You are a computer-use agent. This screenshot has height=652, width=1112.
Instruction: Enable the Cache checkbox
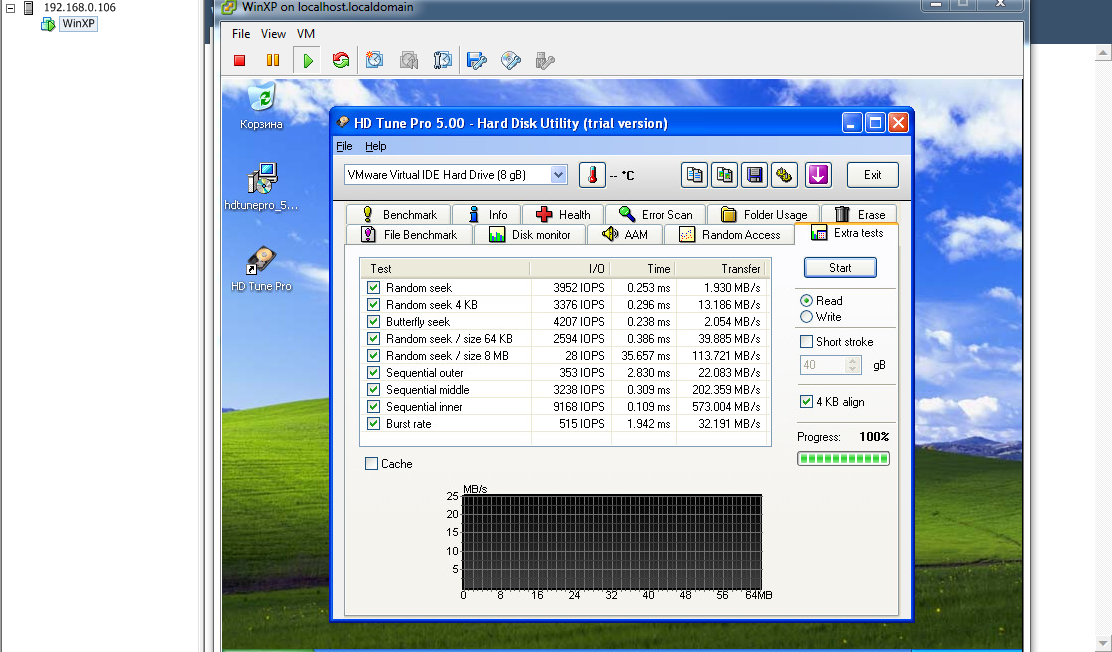point(371,464)
